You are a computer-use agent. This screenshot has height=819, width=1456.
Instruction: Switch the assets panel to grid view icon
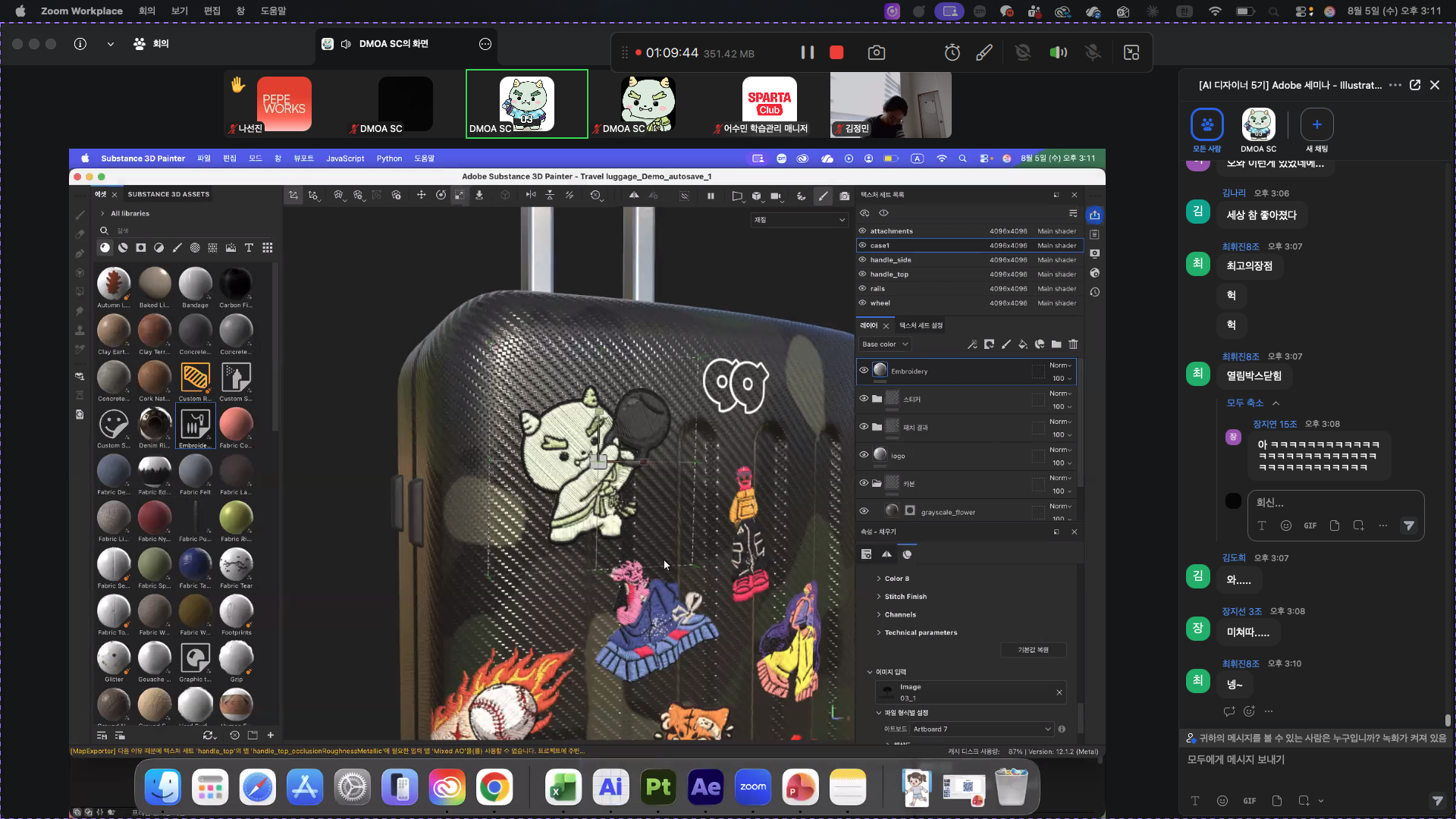pos(267,248)
